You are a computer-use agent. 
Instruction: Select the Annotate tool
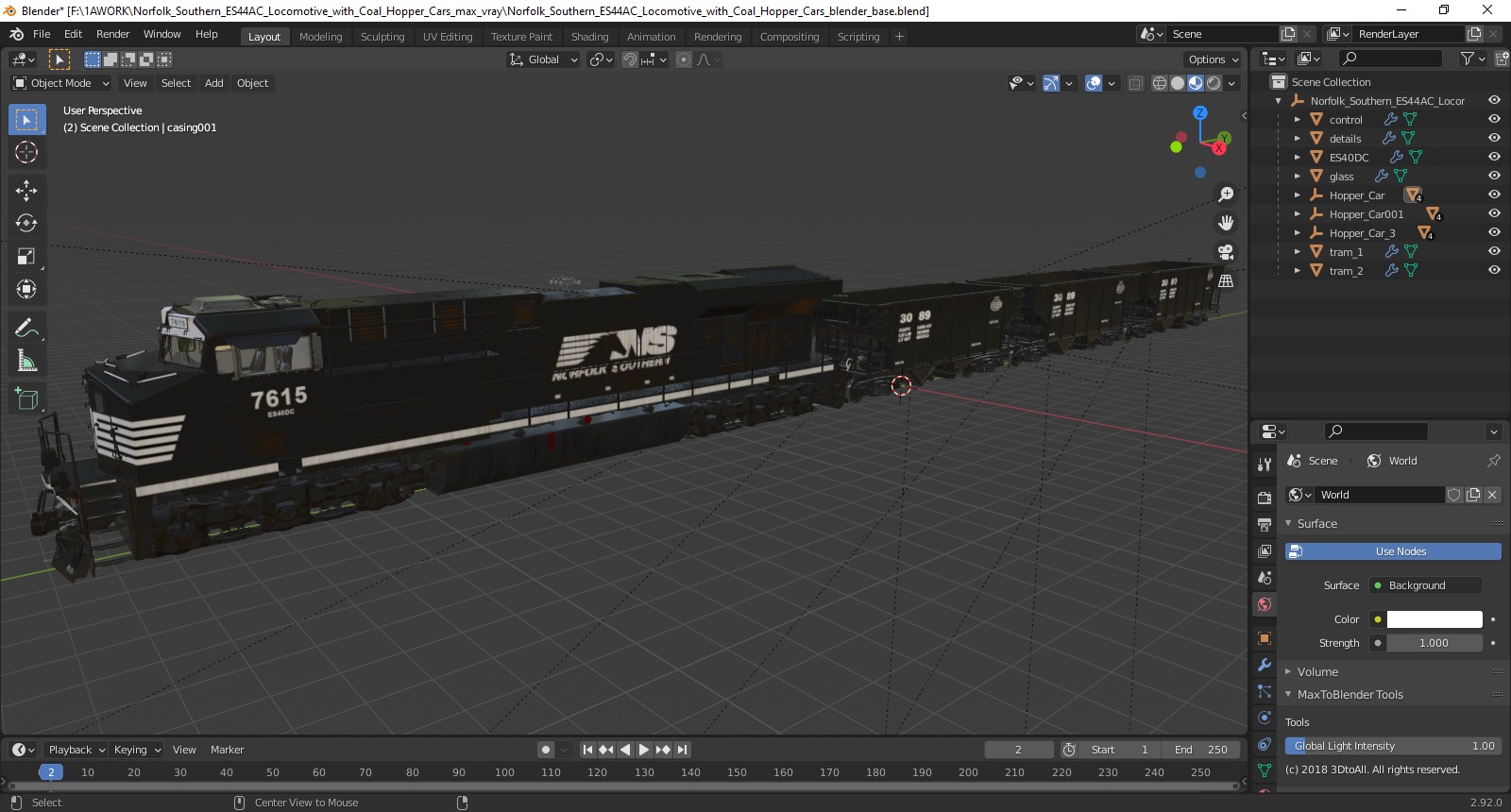click(x=26, y=328)
